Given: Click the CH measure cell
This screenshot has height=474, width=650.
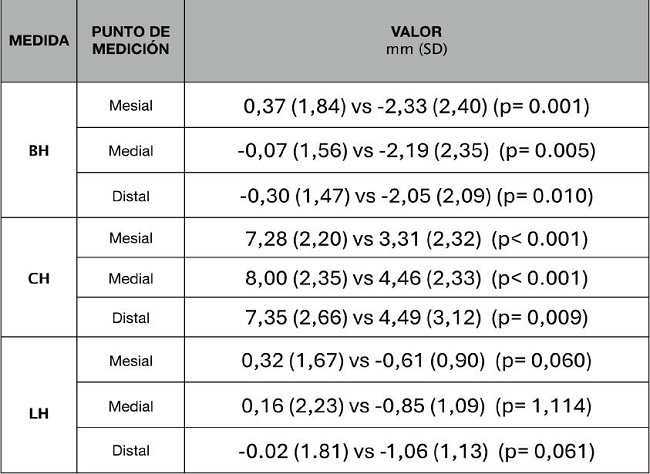Looking at the screenshot, I should 40,277.
